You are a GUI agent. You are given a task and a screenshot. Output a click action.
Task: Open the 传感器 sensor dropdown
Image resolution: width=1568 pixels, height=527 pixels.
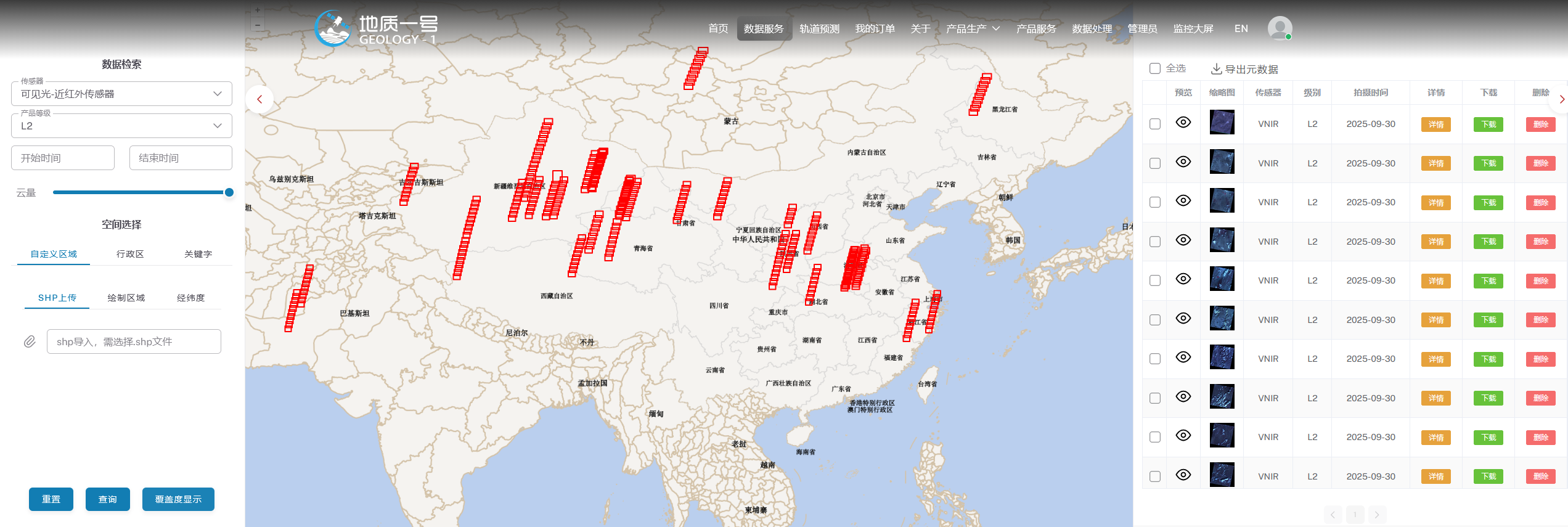click(x=121, y=94)
